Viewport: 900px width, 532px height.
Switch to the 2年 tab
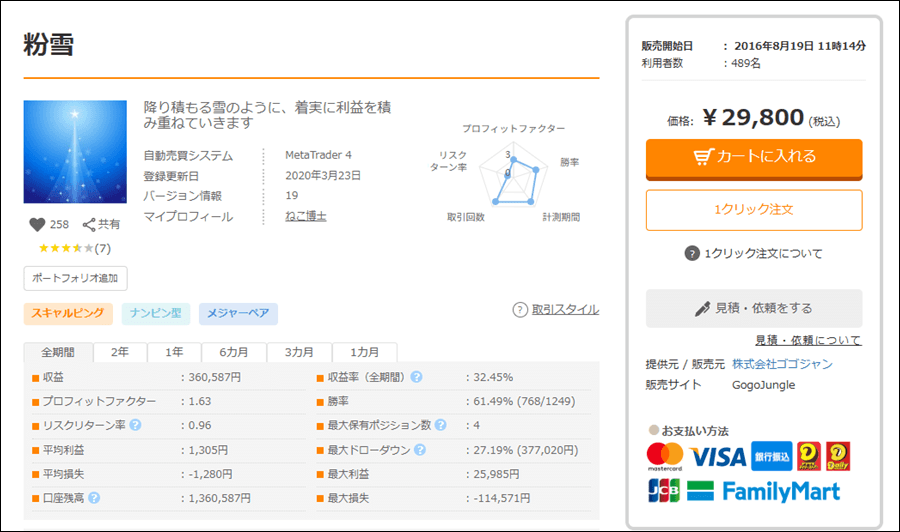point(120,353)
